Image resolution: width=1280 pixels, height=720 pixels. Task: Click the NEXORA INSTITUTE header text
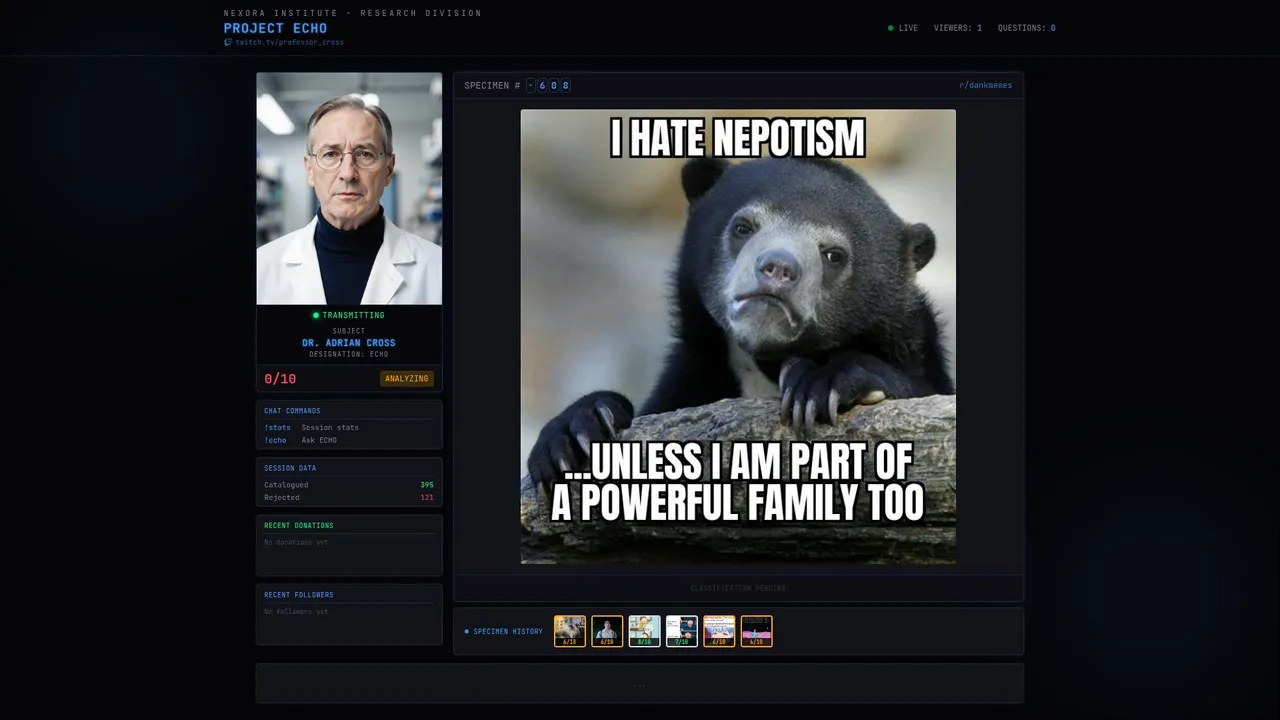click(353, 13)
